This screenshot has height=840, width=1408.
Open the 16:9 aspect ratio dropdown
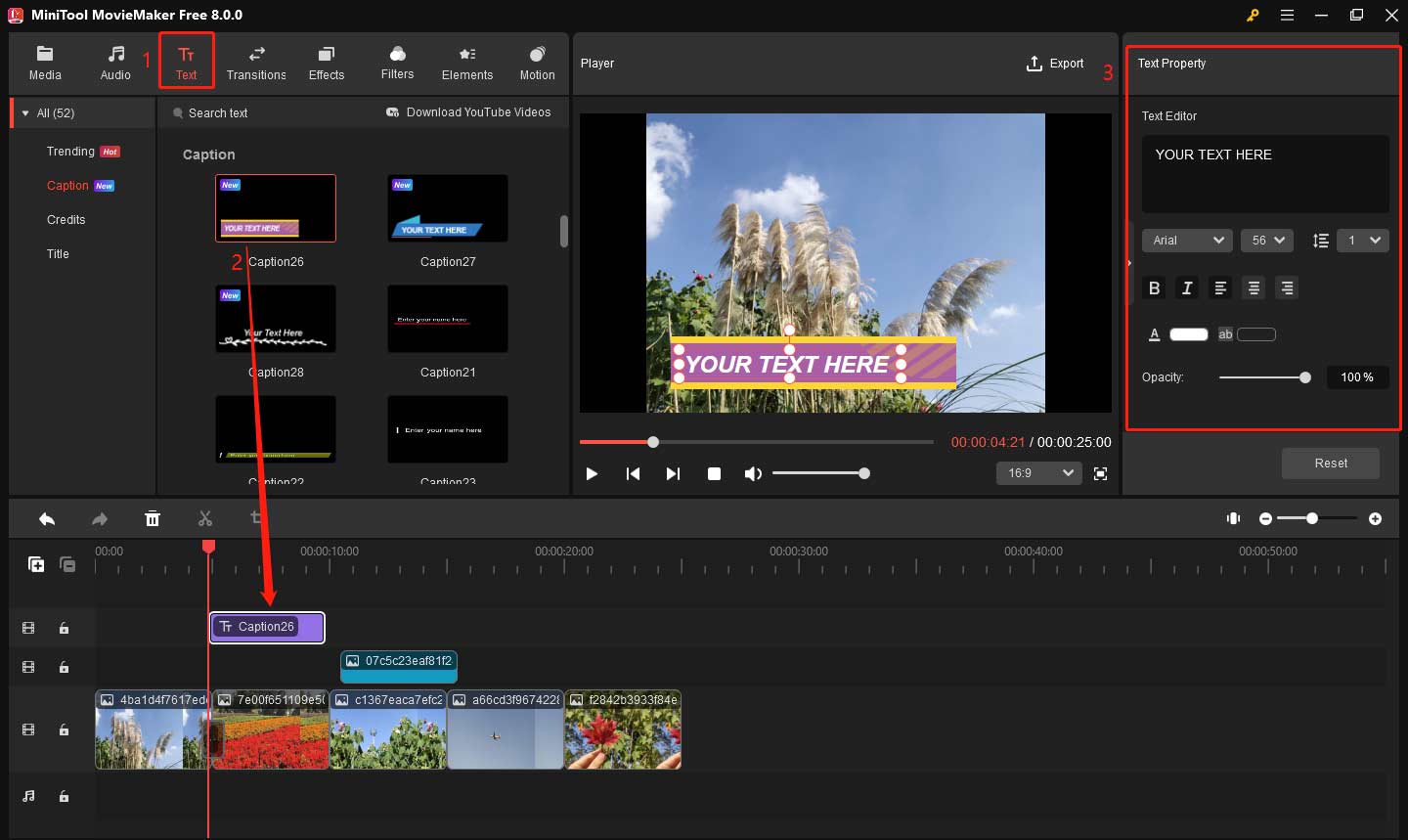point(1038,472)
